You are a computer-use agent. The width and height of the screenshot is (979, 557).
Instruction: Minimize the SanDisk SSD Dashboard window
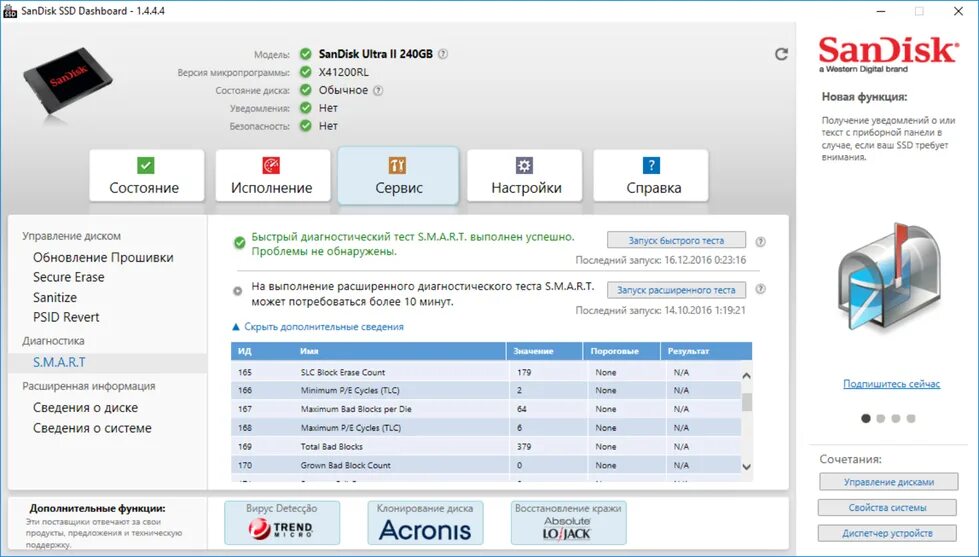[880, 11]
